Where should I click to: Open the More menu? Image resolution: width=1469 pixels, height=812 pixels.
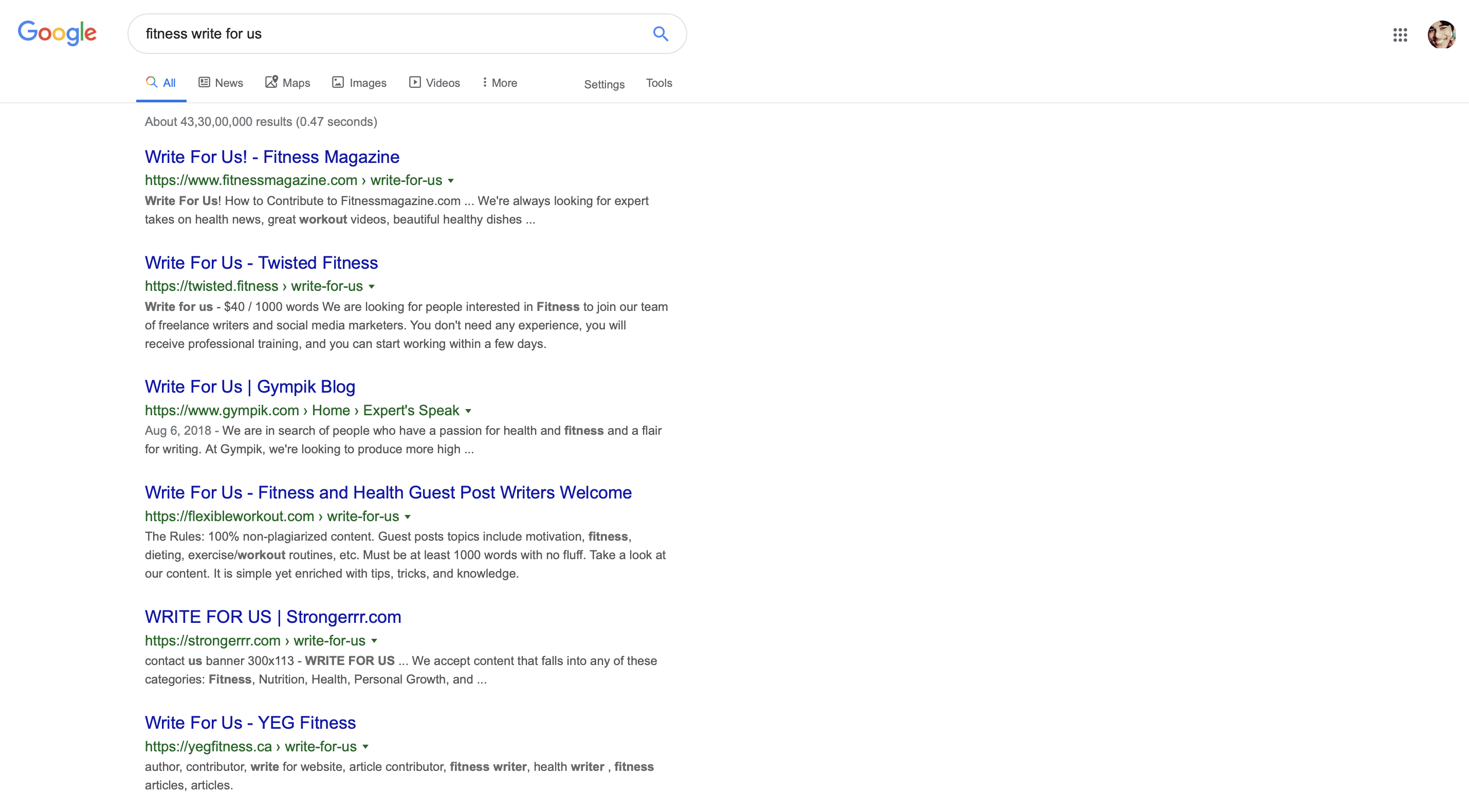tap(500, 83)
